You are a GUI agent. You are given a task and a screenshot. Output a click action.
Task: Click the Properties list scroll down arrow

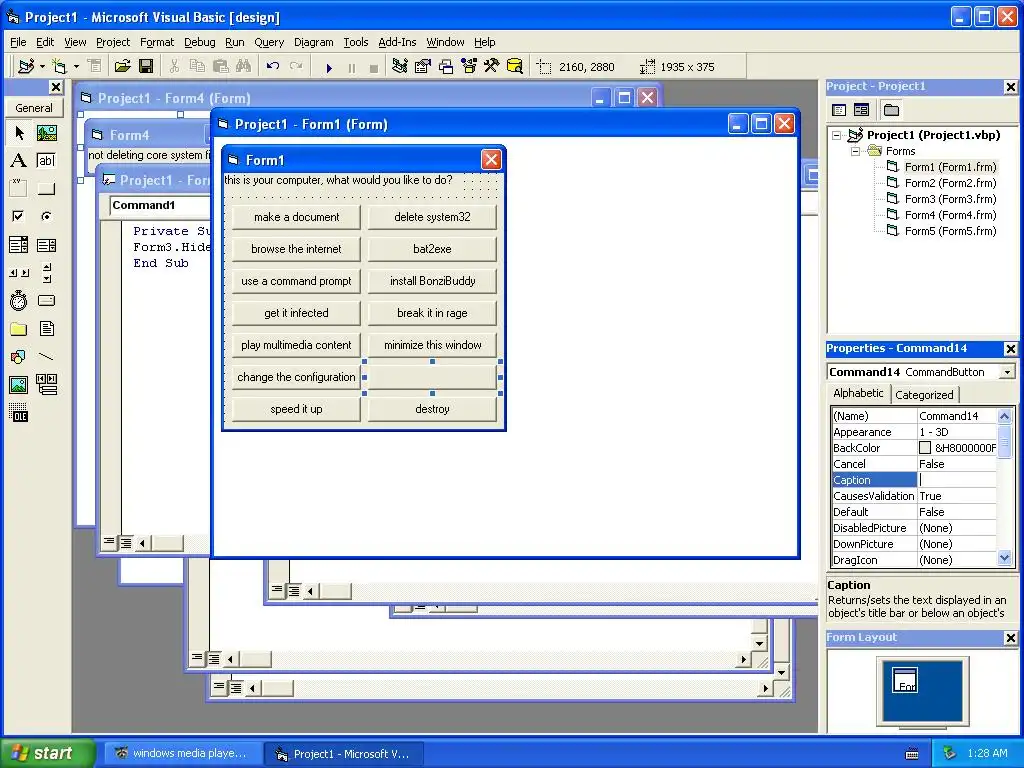point(1004,558)
